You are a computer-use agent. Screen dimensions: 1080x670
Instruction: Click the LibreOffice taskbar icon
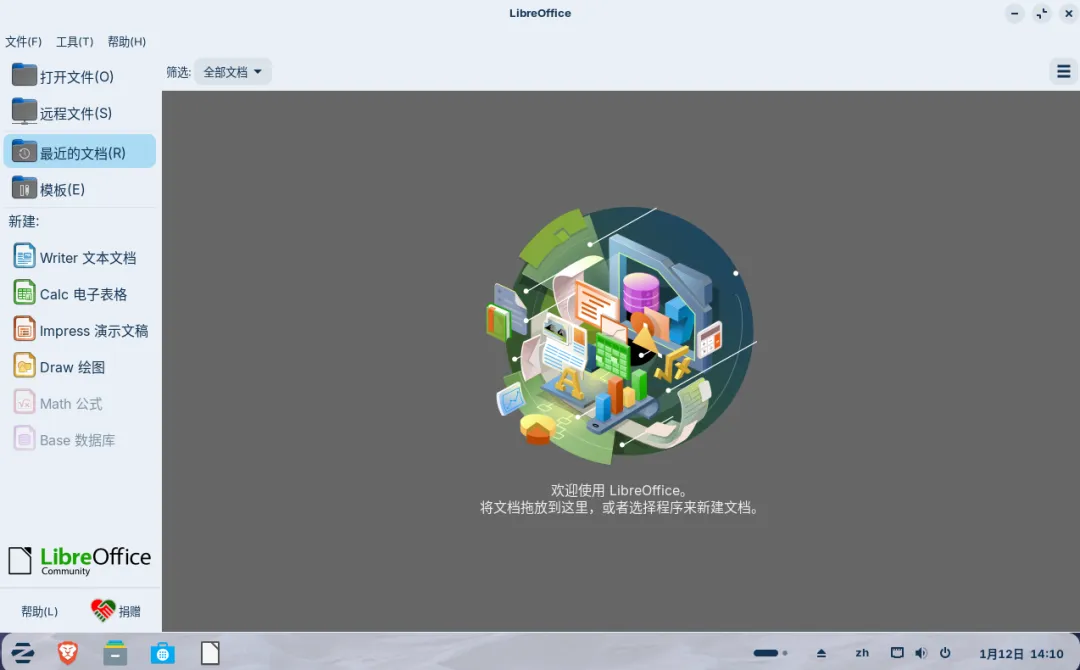(210, 652)
